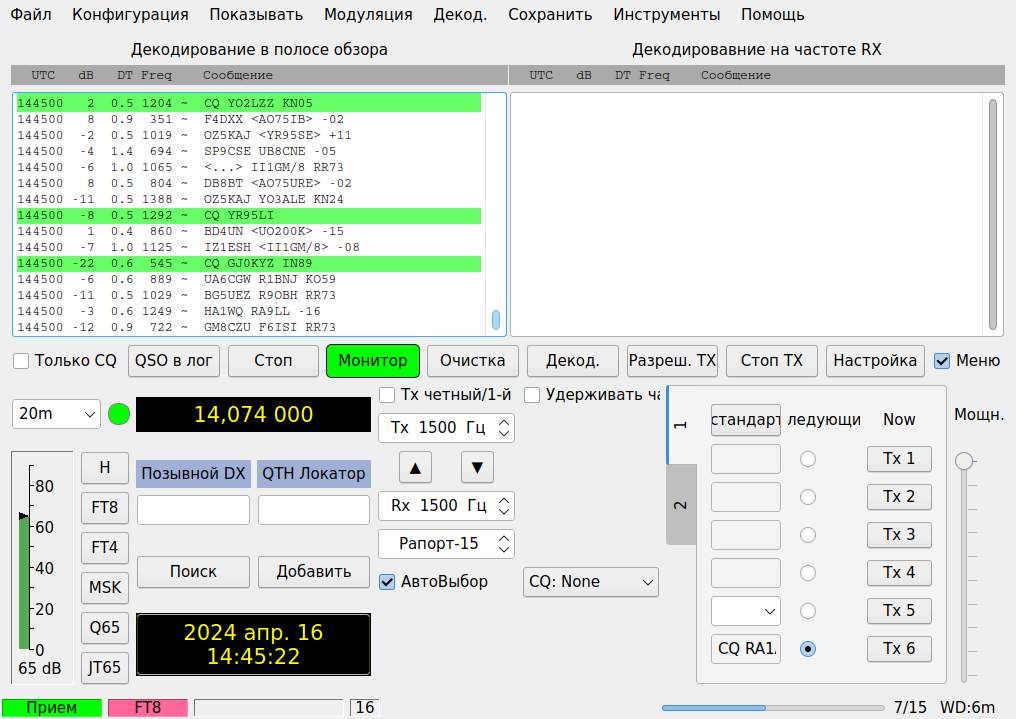1016x719 pixels.
Task: Select the CQ YO2LZZ KN05 message row
Action: (x=249, y=103)
